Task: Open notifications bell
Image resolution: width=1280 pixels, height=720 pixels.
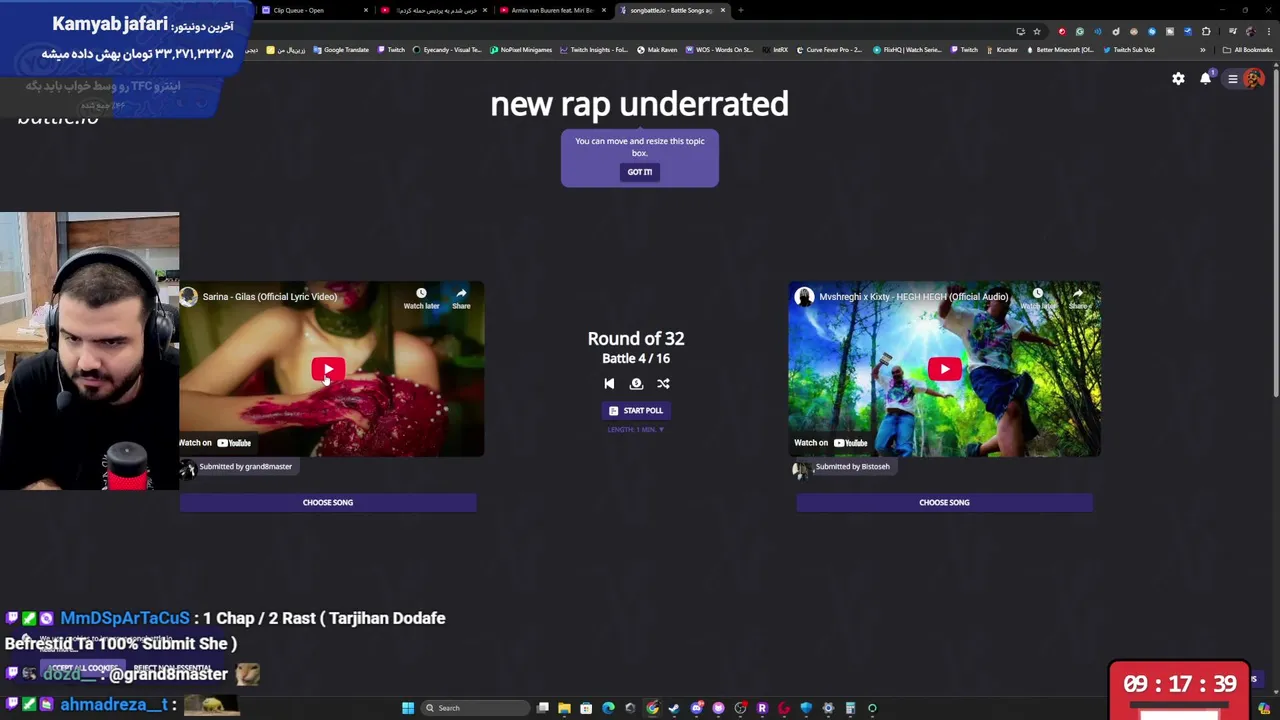Action: [1205, 79]
